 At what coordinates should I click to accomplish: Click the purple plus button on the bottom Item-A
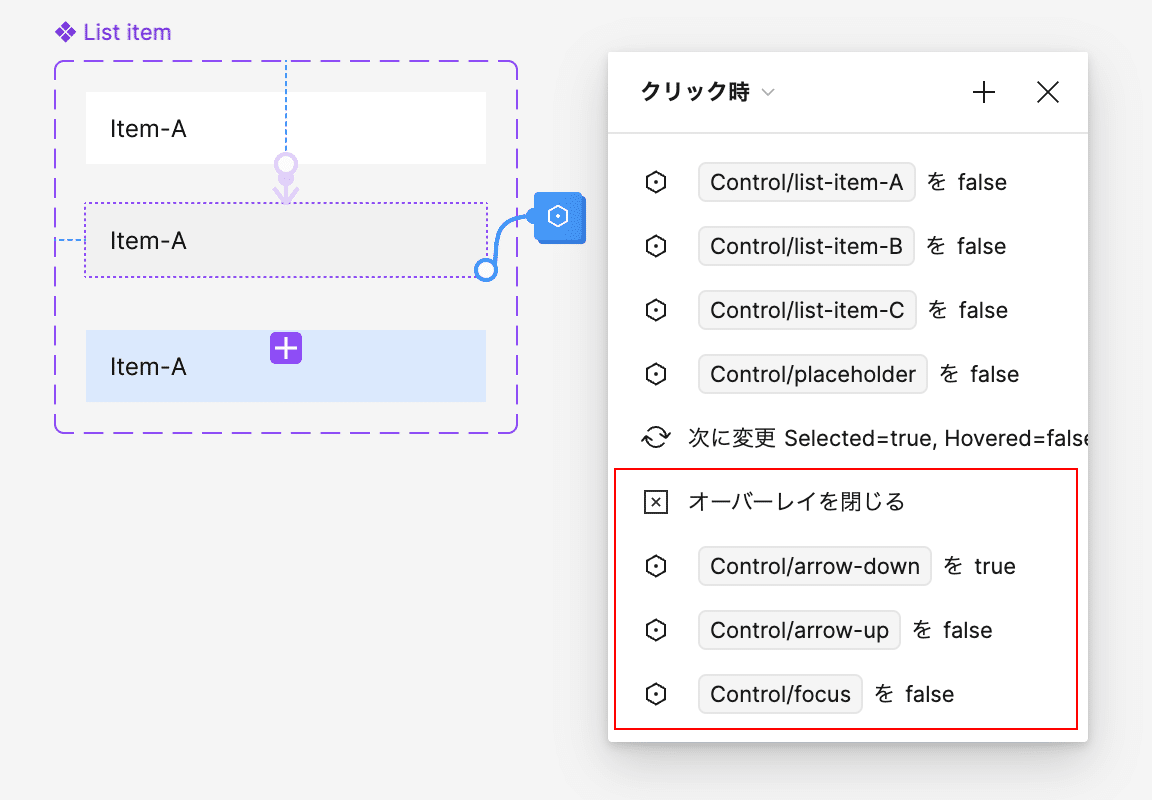286,347
